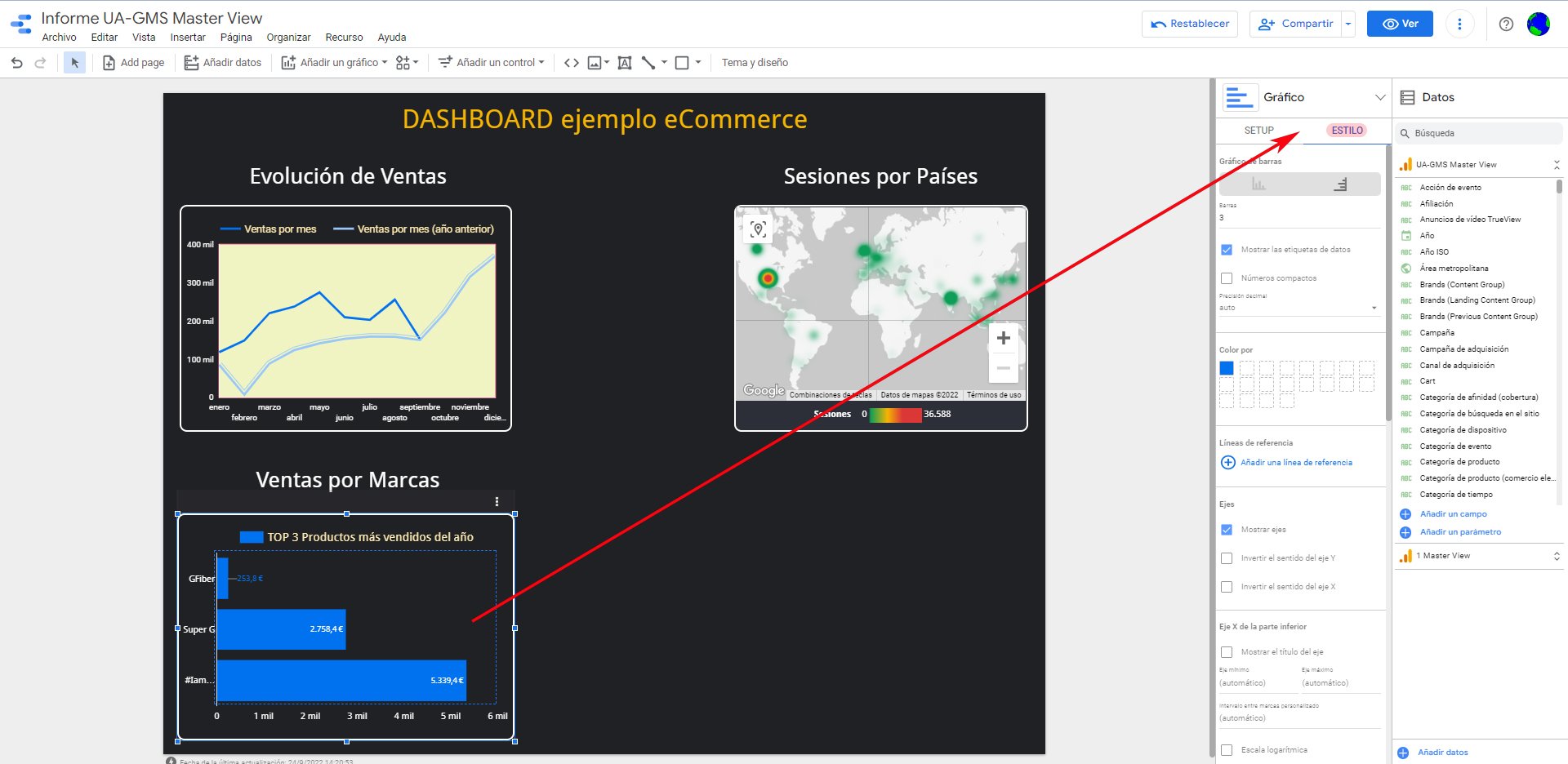Open the Precisión decimal auto dropdown

[1298, 308]
